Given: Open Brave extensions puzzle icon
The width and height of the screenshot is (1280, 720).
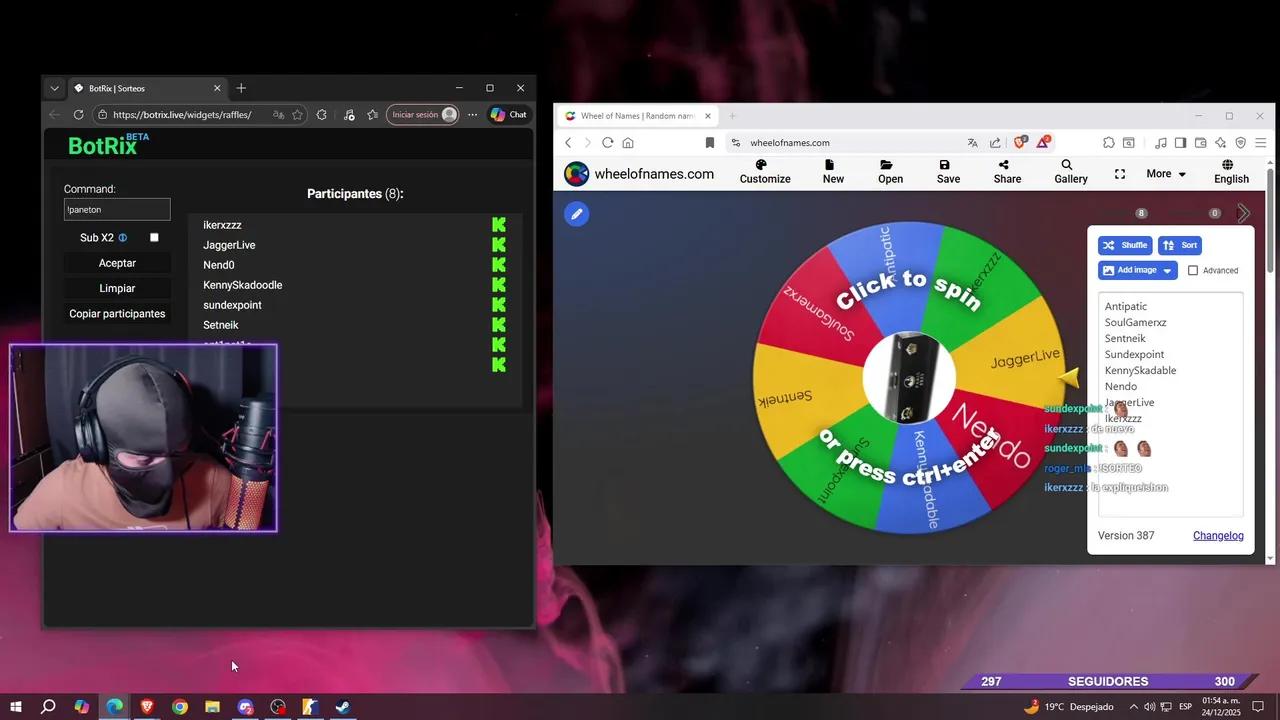Looking at the screenshot, I should point(1109,143).
